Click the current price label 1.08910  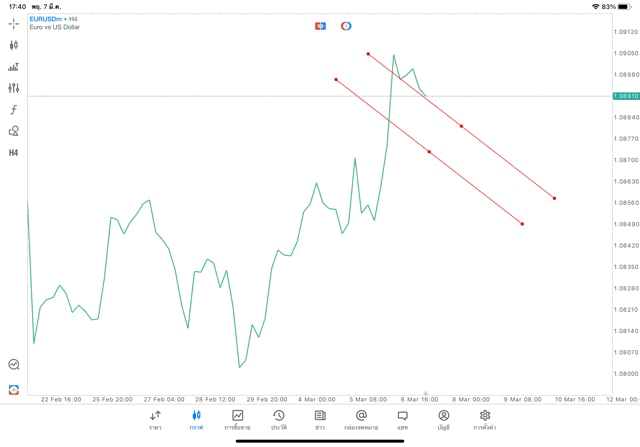(626, 96)
